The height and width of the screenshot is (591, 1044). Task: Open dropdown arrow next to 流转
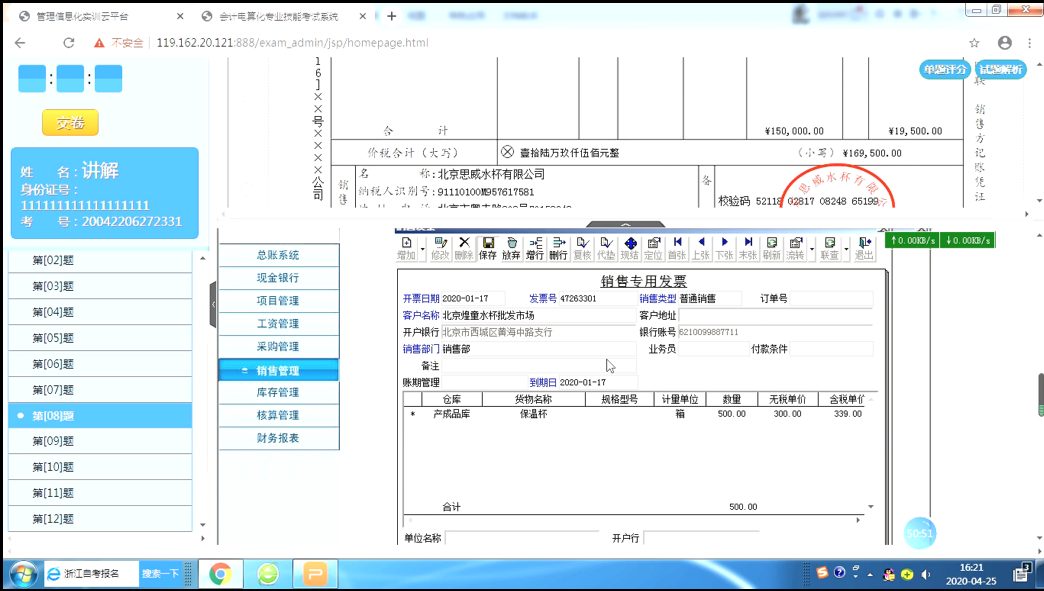(812, 249)
